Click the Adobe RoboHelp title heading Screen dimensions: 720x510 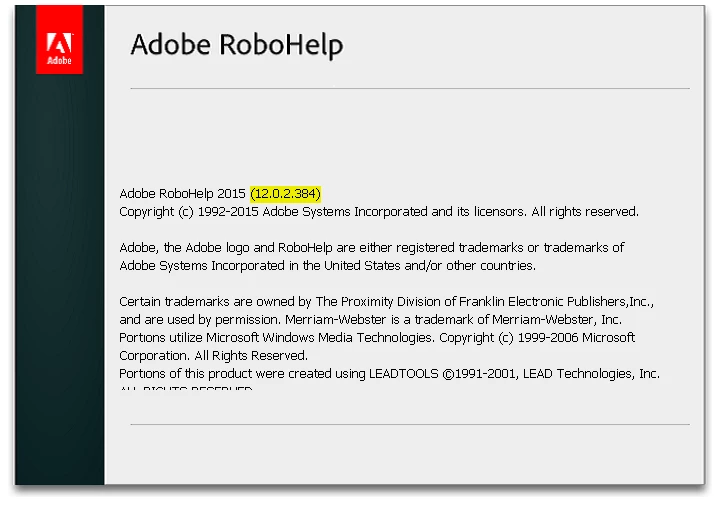[236, 45]
